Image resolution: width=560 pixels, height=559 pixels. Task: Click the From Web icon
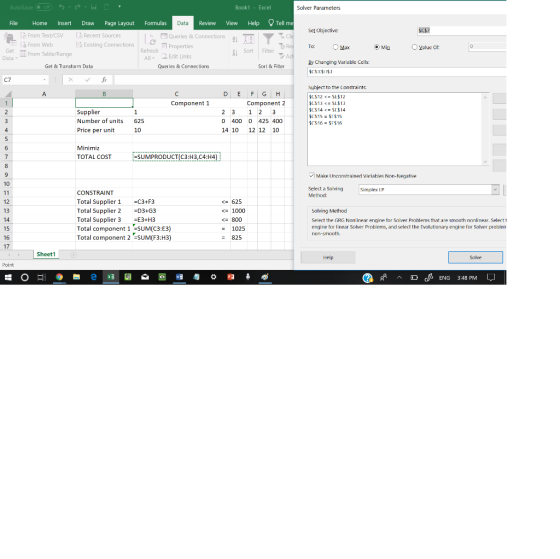coord(23,45)
